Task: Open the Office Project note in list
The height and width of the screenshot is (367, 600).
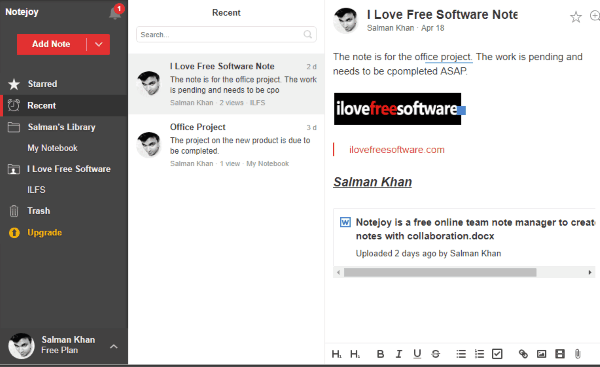Action: [226, 145]
